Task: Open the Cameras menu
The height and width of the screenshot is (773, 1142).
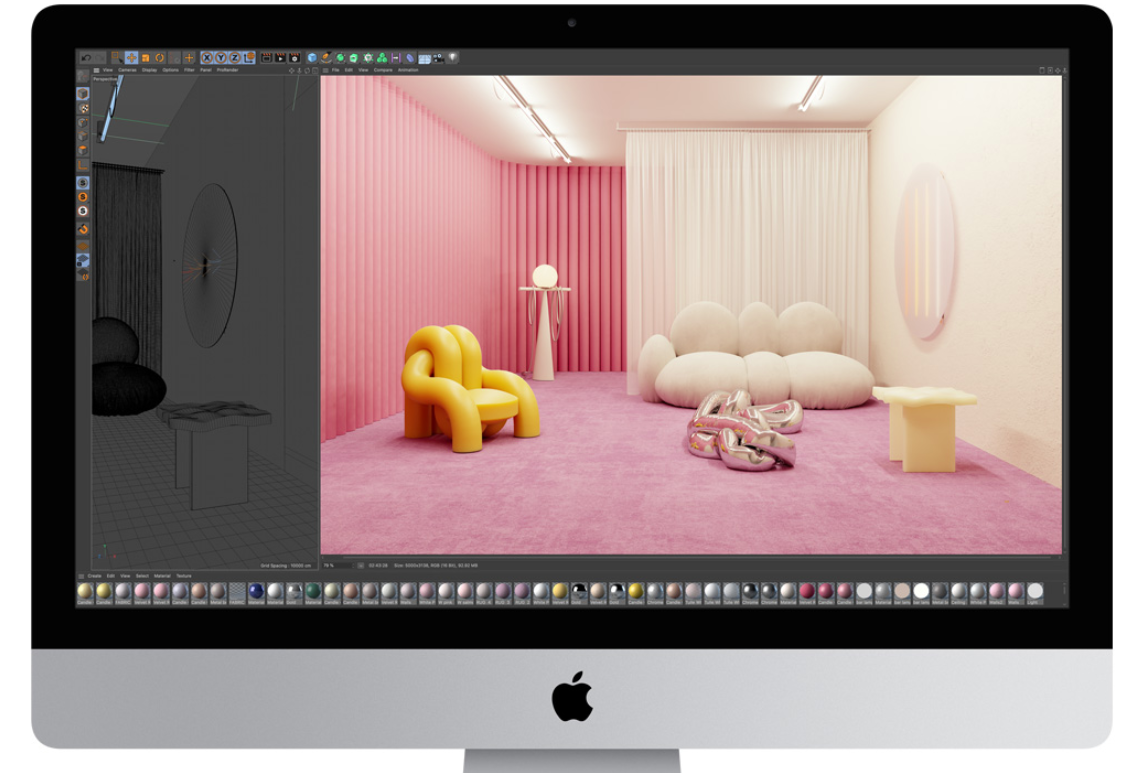Action: [127, 70]
